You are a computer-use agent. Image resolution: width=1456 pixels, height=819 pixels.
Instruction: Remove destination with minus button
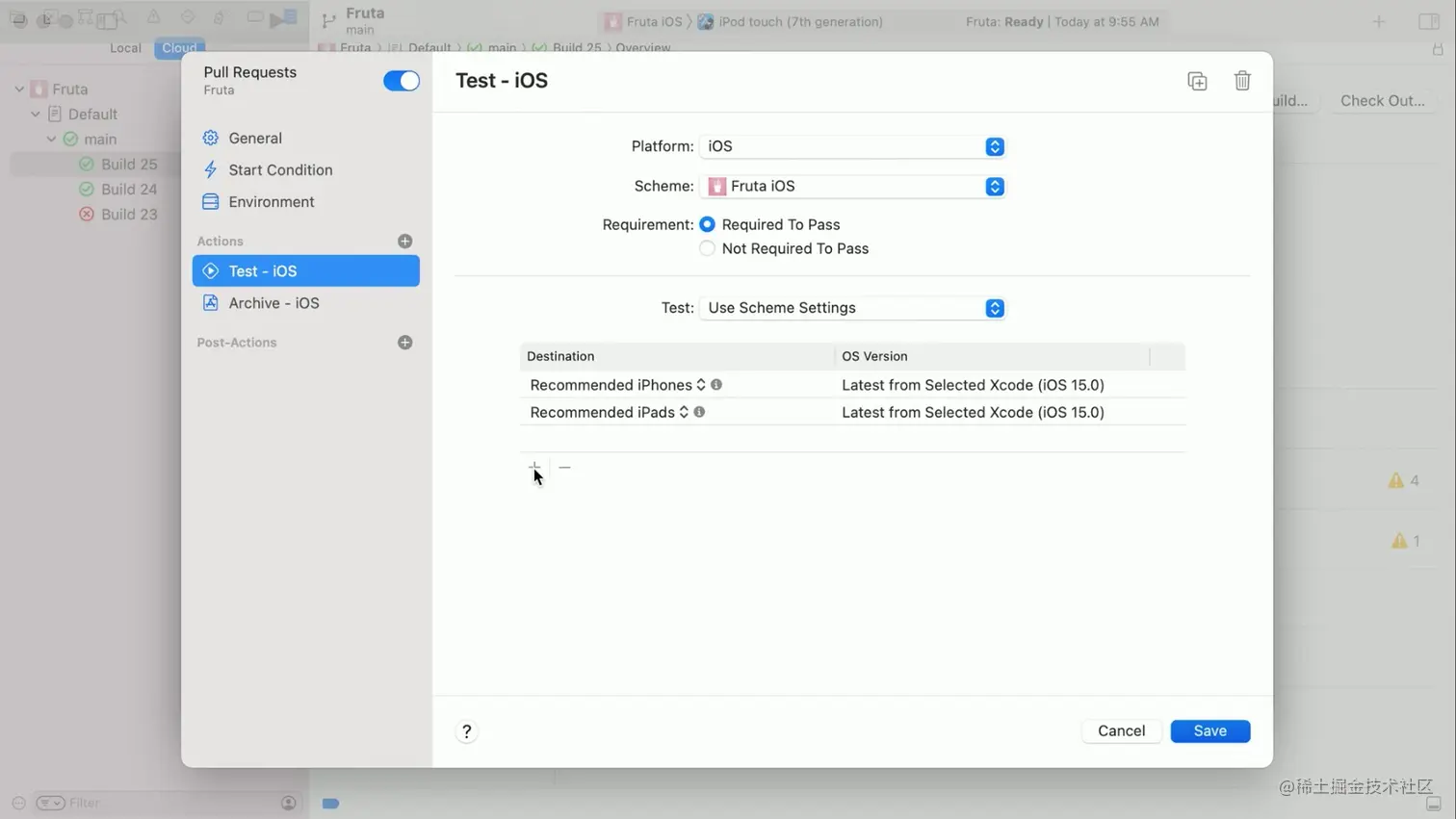[x=564, y=467]
